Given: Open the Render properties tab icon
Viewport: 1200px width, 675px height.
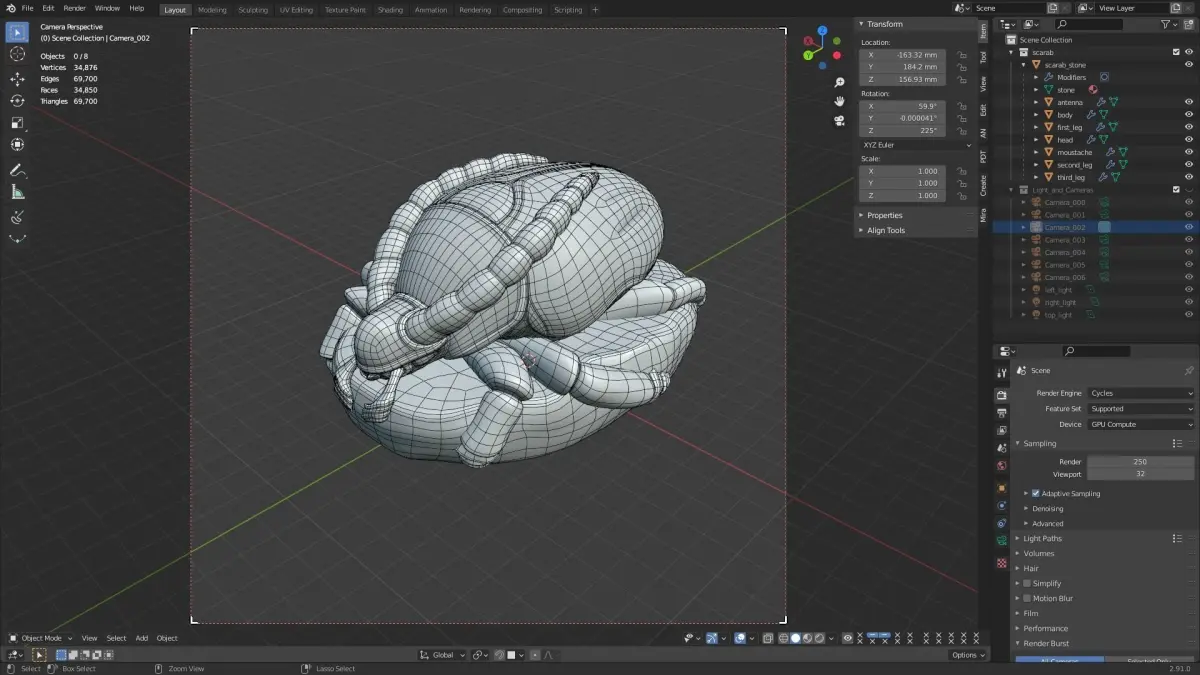Looking at the screenshot, I should click(1002, 395).
